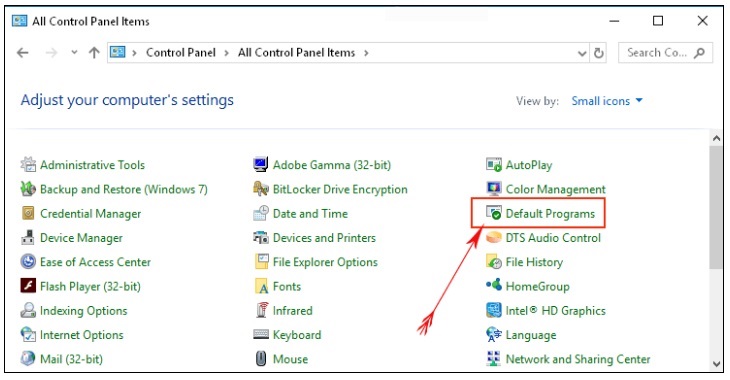Open the Devices and Printers link

[x=324, y=238]
